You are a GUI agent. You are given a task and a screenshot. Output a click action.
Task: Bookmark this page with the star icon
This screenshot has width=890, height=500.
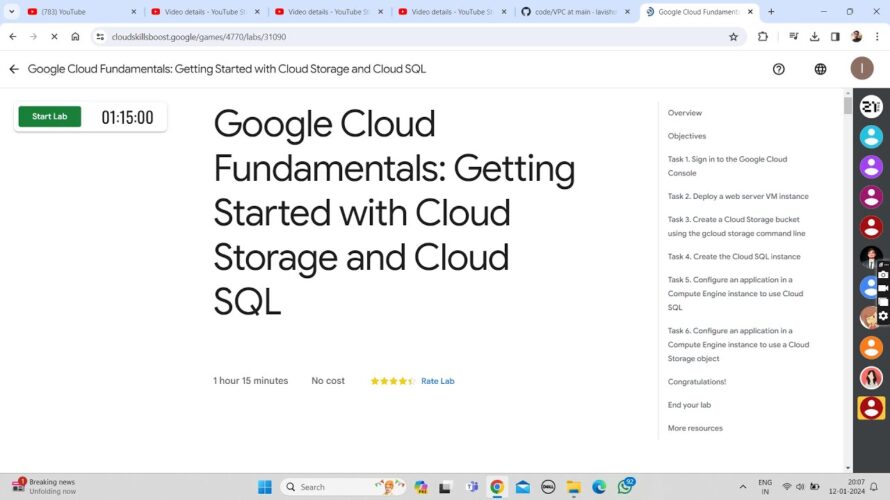pyautogui.click(x=733, y=37)
